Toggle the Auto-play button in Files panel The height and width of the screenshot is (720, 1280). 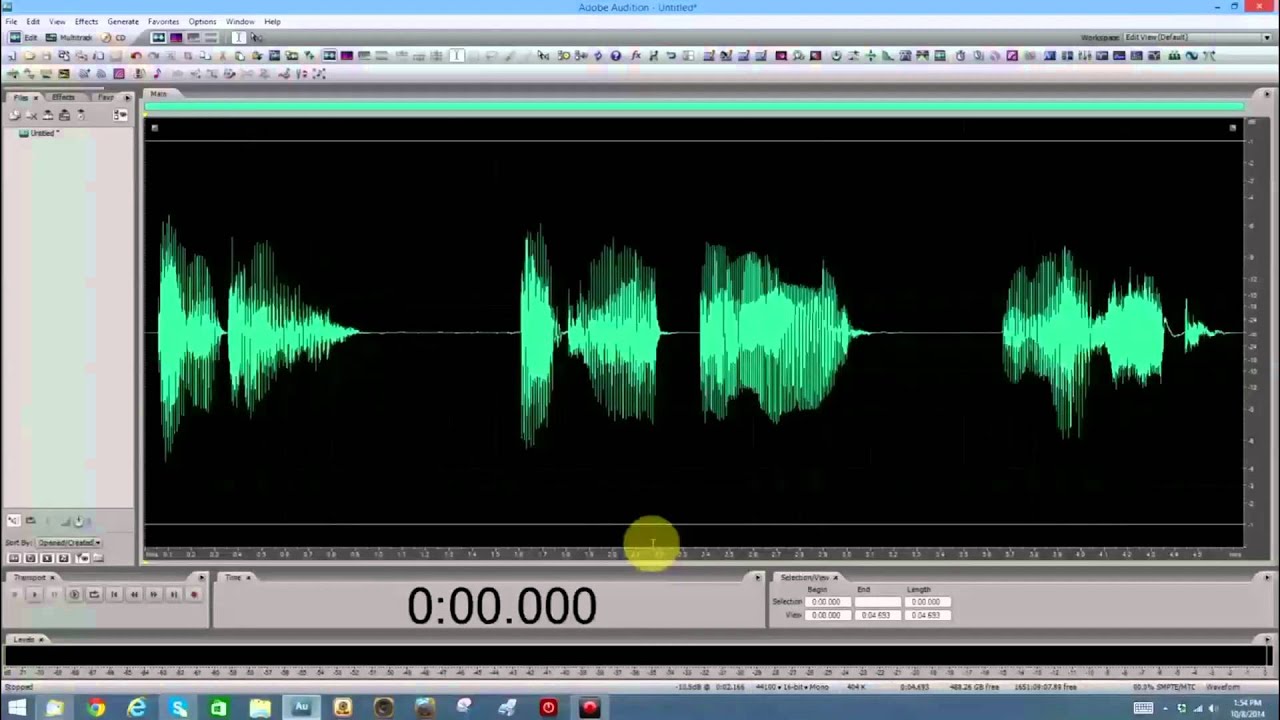(x=13, y=520)
